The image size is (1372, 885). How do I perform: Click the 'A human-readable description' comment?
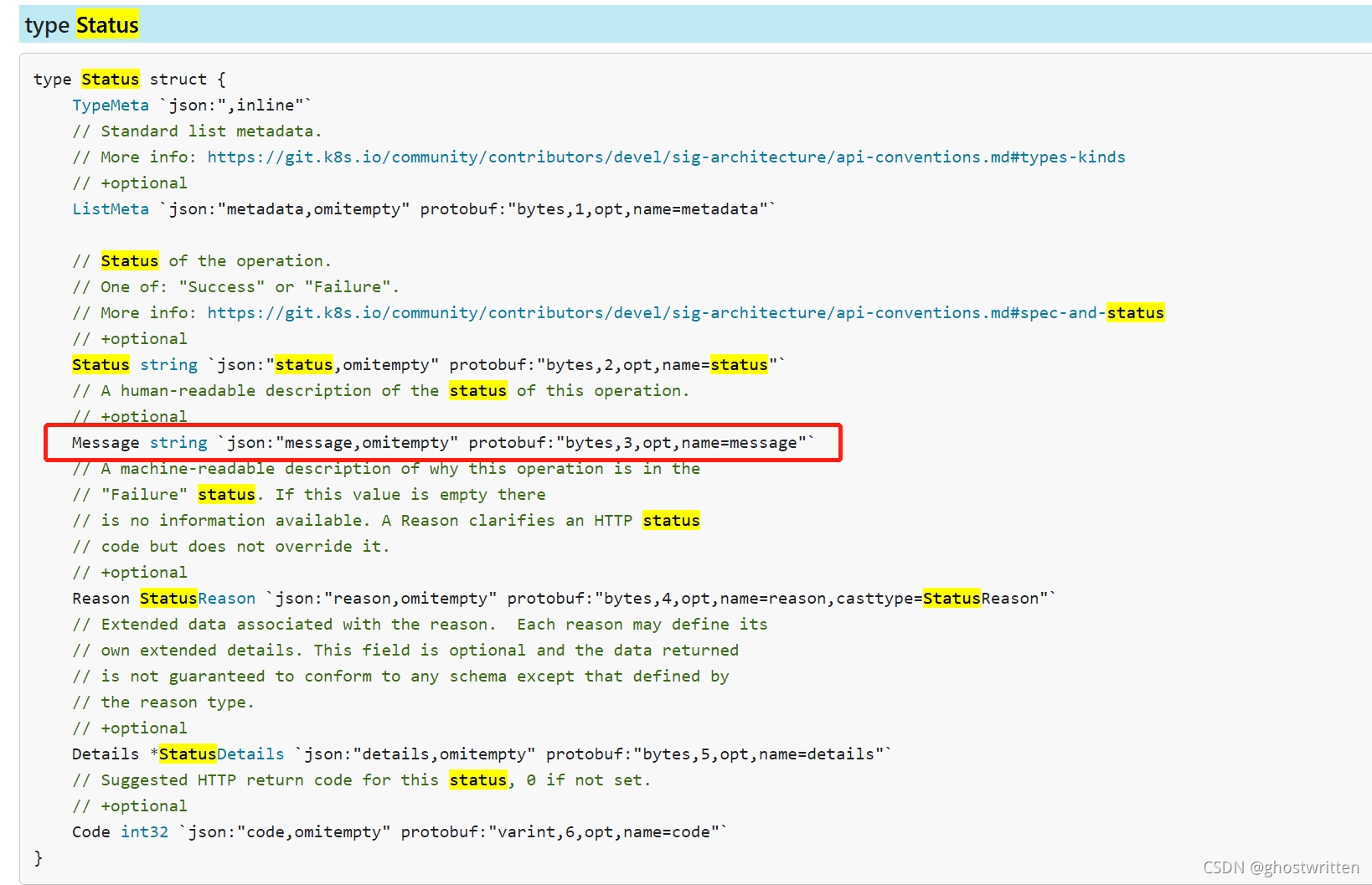[x=380, y=390]
